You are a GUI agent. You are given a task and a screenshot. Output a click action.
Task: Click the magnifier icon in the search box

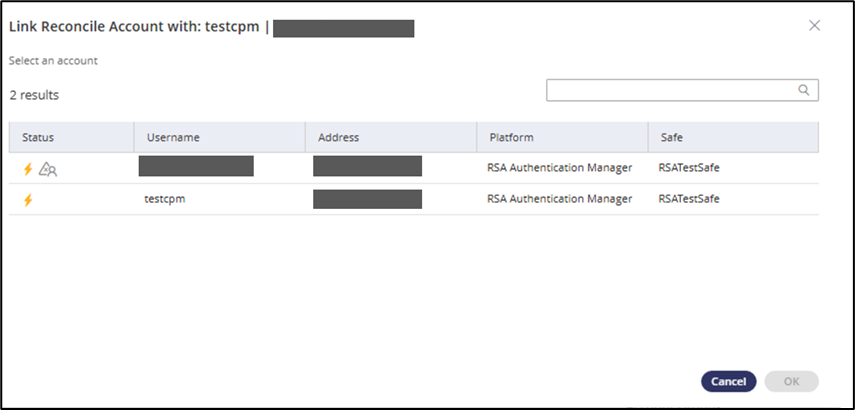(x=803, y=90)
